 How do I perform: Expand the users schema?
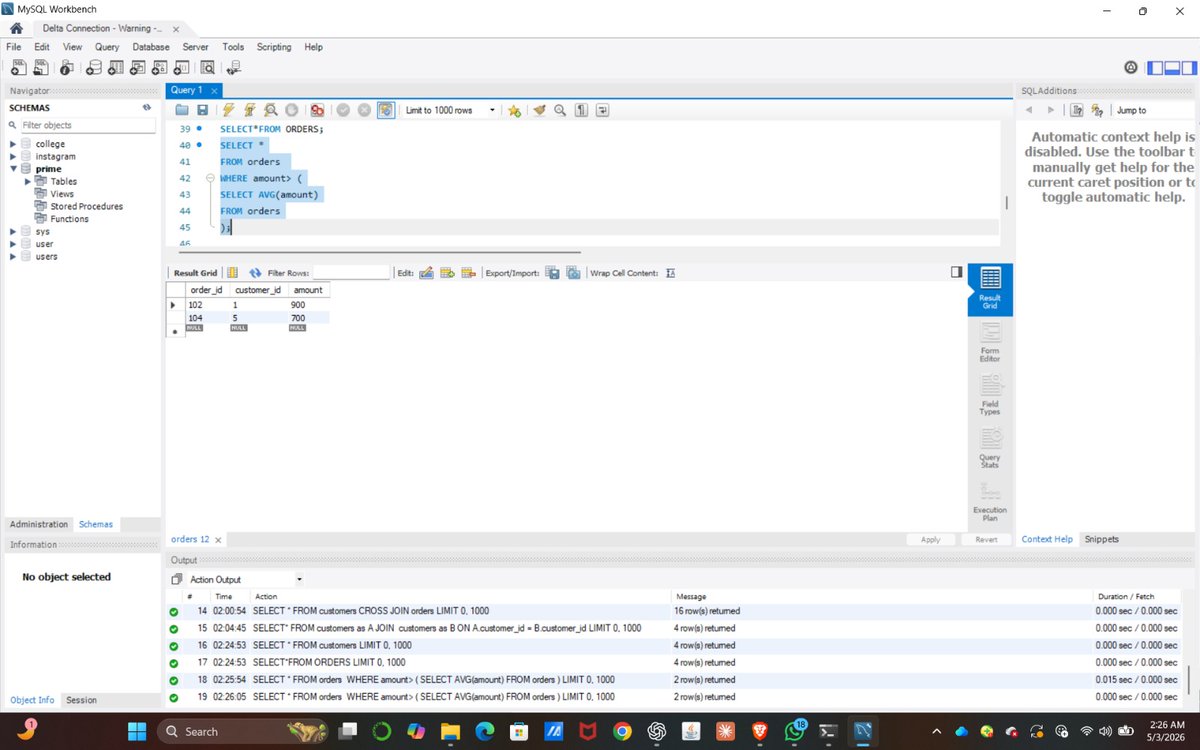pyautogui.click(x=13, y=256)
